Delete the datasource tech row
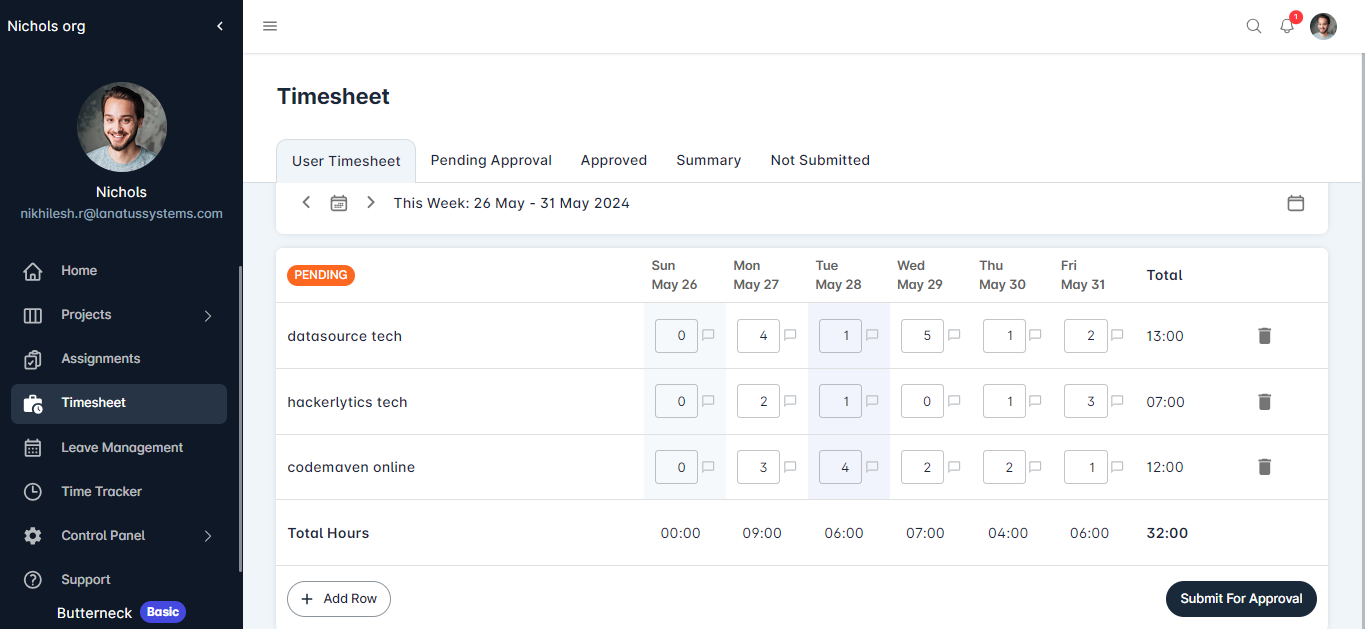Screen dimensions: 1365x629 1264,336
